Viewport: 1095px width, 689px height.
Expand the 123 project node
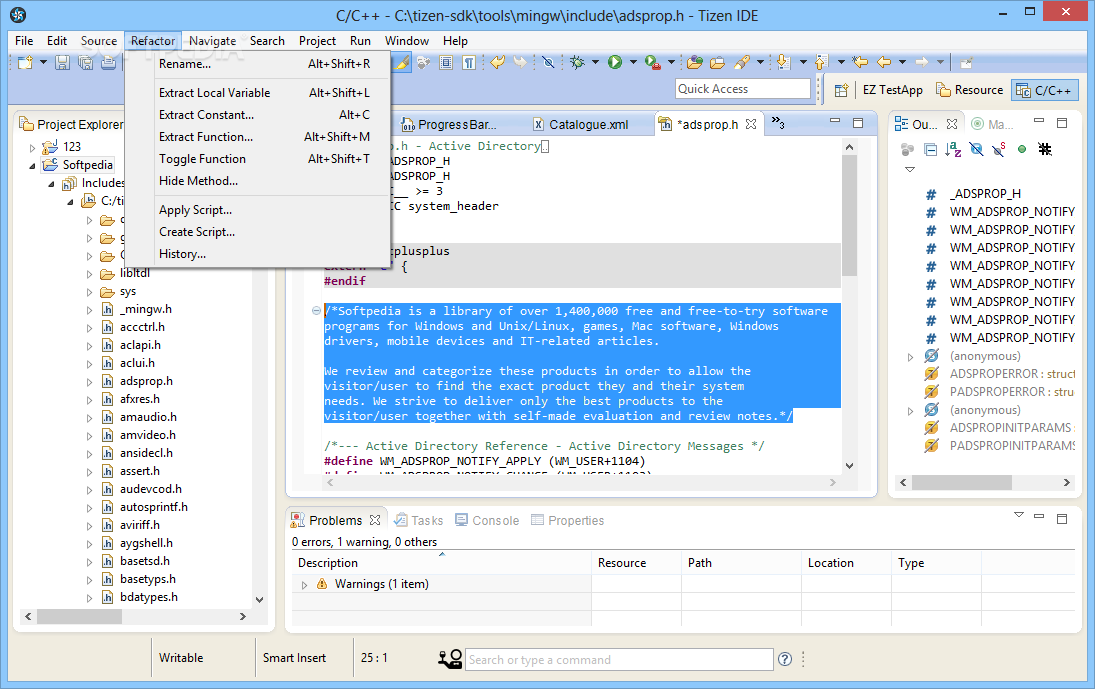[32, 147]
